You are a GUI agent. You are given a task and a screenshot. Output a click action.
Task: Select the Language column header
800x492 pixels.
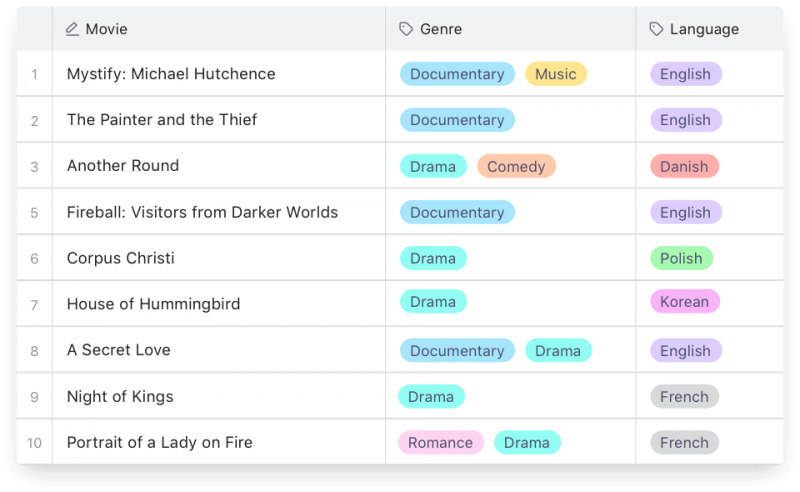(704, 29)
